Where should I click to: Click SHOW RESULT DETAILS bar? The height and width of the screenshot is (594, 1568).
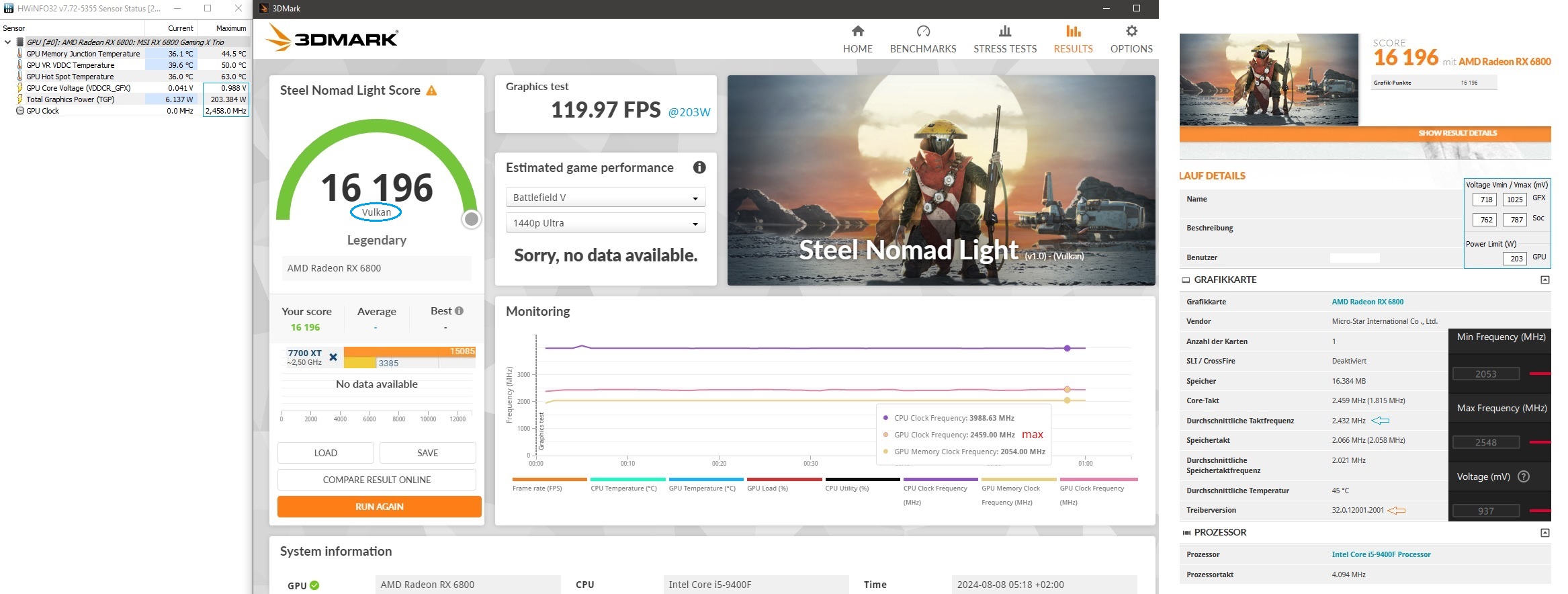[1365, 133]
